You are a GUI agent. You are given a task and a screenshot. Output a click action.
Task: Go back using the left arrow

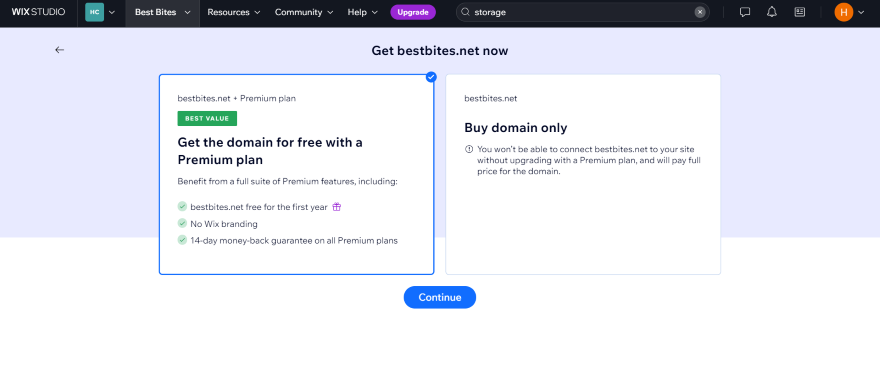coord(59,50)
